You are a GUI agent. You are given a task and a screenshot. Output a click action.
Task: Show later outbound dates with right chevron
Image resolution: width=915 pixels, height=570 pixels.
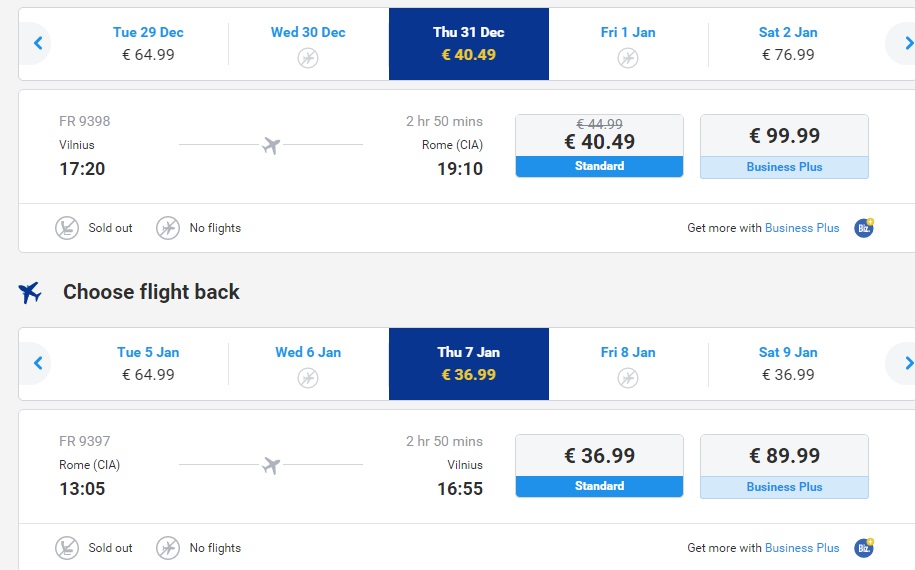[907, 43]
